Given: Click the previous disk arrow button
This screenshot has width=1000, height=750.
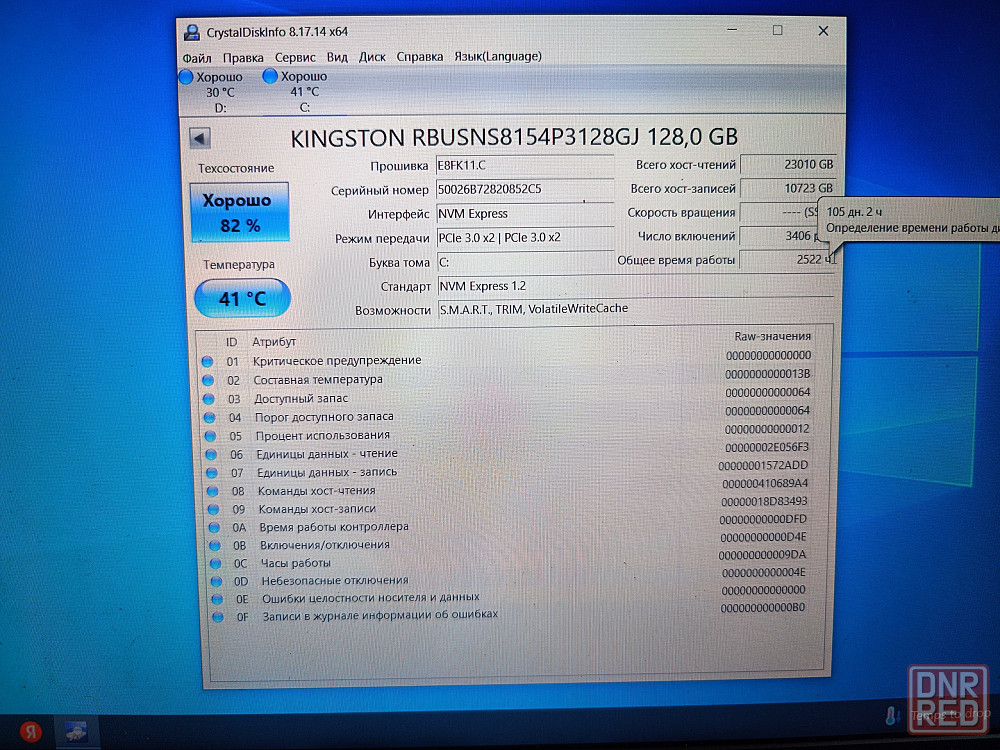Looking at the screenshot, I should 200,138.
